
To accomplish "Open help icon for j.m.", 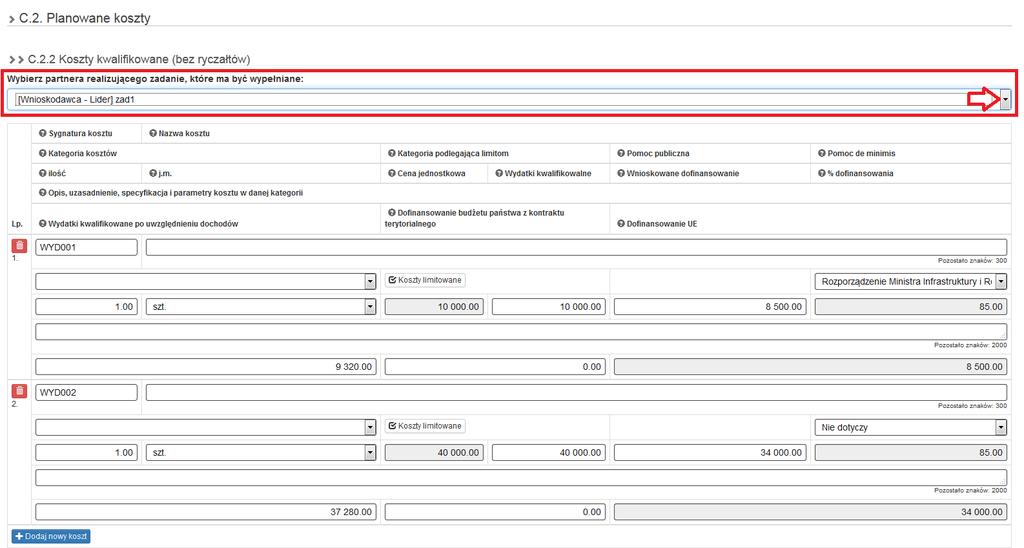I will (x=153, y=174).
